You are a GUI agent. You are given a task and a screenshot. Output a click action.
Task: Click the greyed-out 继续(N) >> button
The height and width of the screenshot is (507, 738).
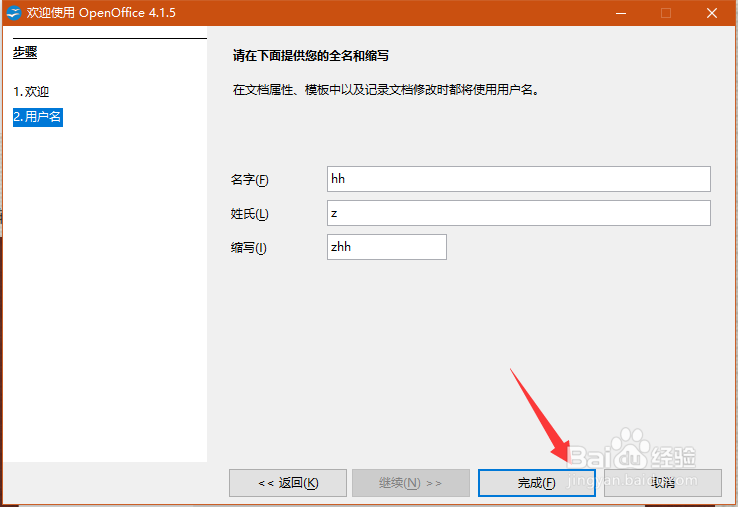pos(411,483)
